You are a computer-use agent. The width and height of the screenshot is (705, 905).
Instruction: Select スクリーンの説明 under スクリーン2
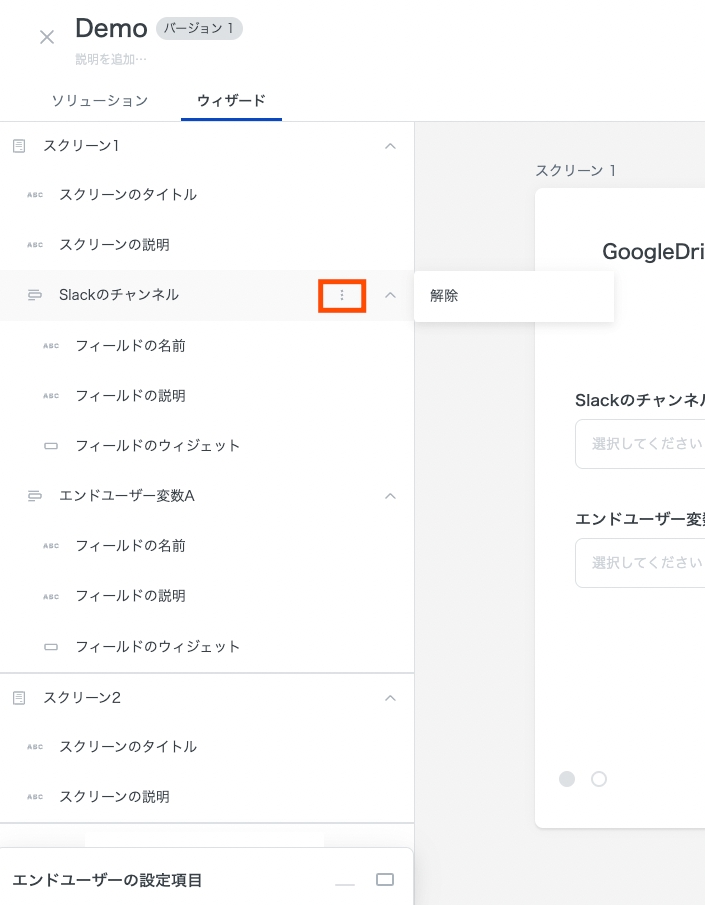point(114,797)
